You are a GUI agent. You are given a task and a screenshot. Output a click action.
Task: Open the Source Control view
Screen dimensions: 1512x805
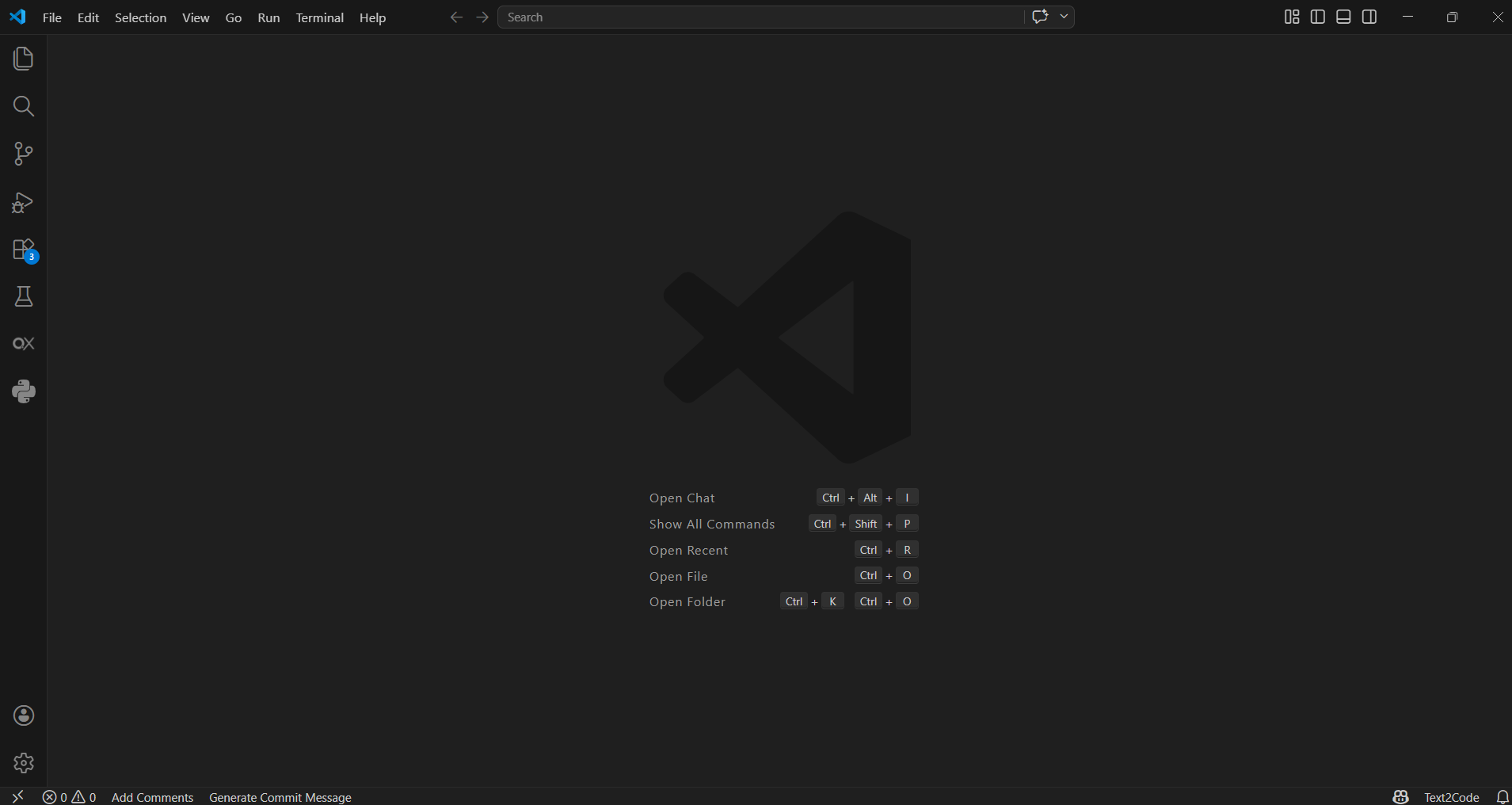pos(23,154)
